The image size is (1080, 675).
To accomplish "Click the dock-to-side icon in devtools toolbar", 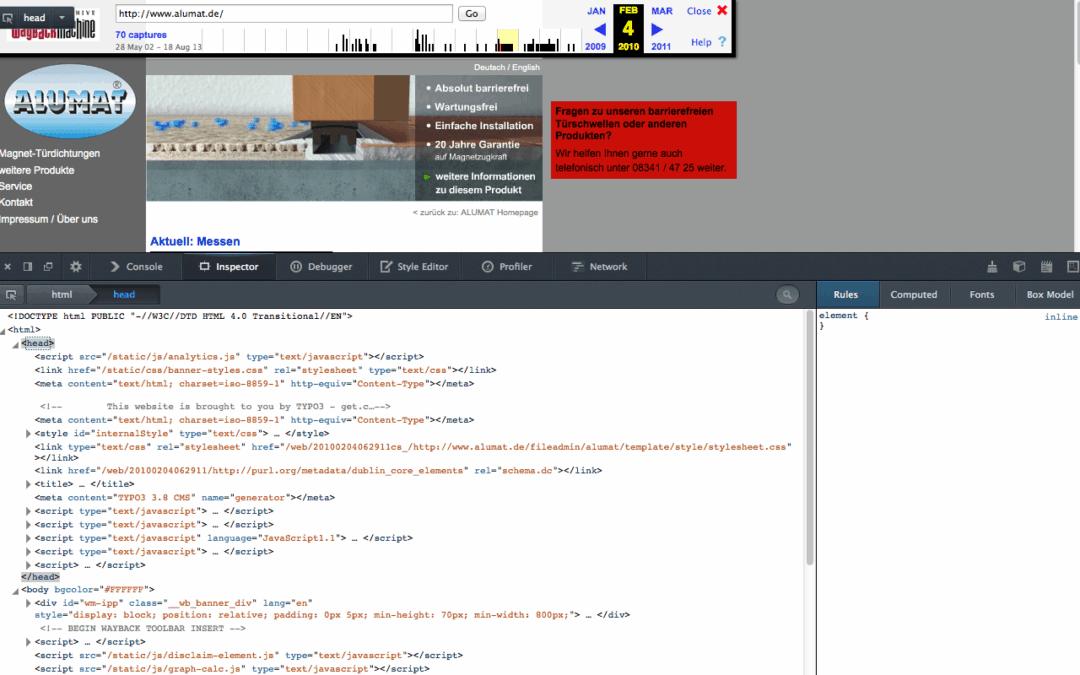I will tap(28, 267).
